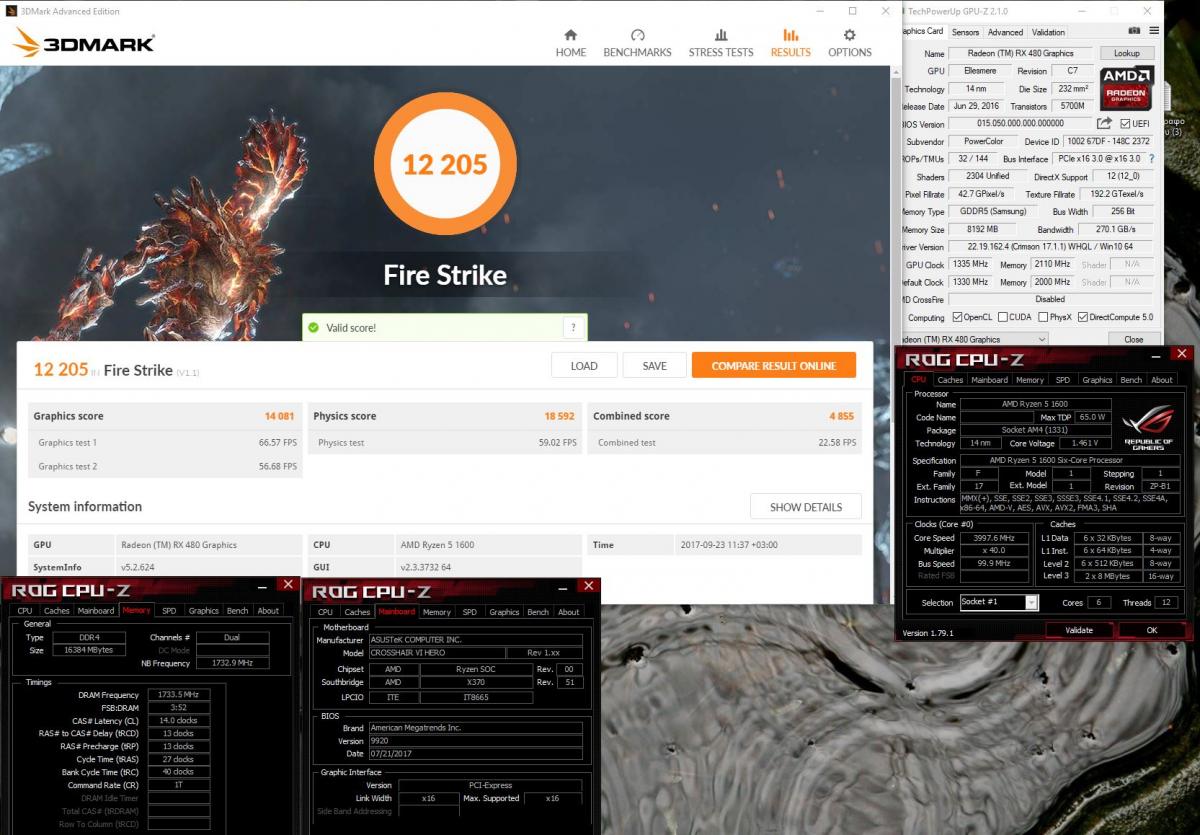Click the Graphics score value 14 081

(279, 416)
